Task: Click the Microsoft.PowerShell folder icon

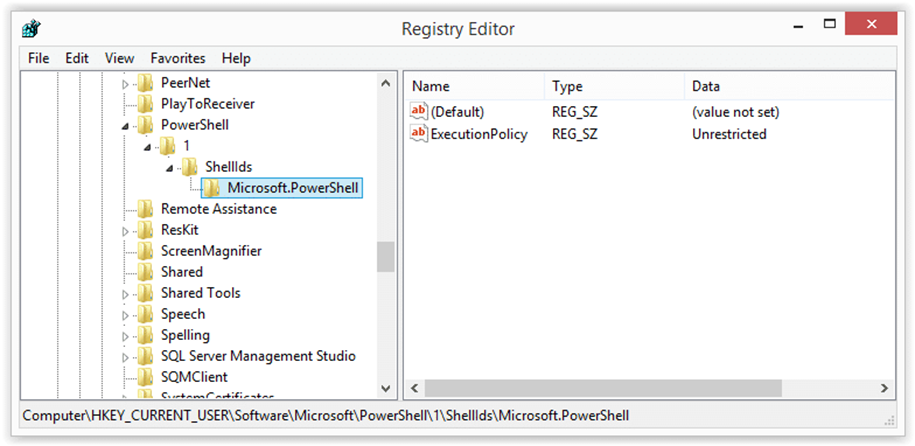Action: tap(211, 188)
